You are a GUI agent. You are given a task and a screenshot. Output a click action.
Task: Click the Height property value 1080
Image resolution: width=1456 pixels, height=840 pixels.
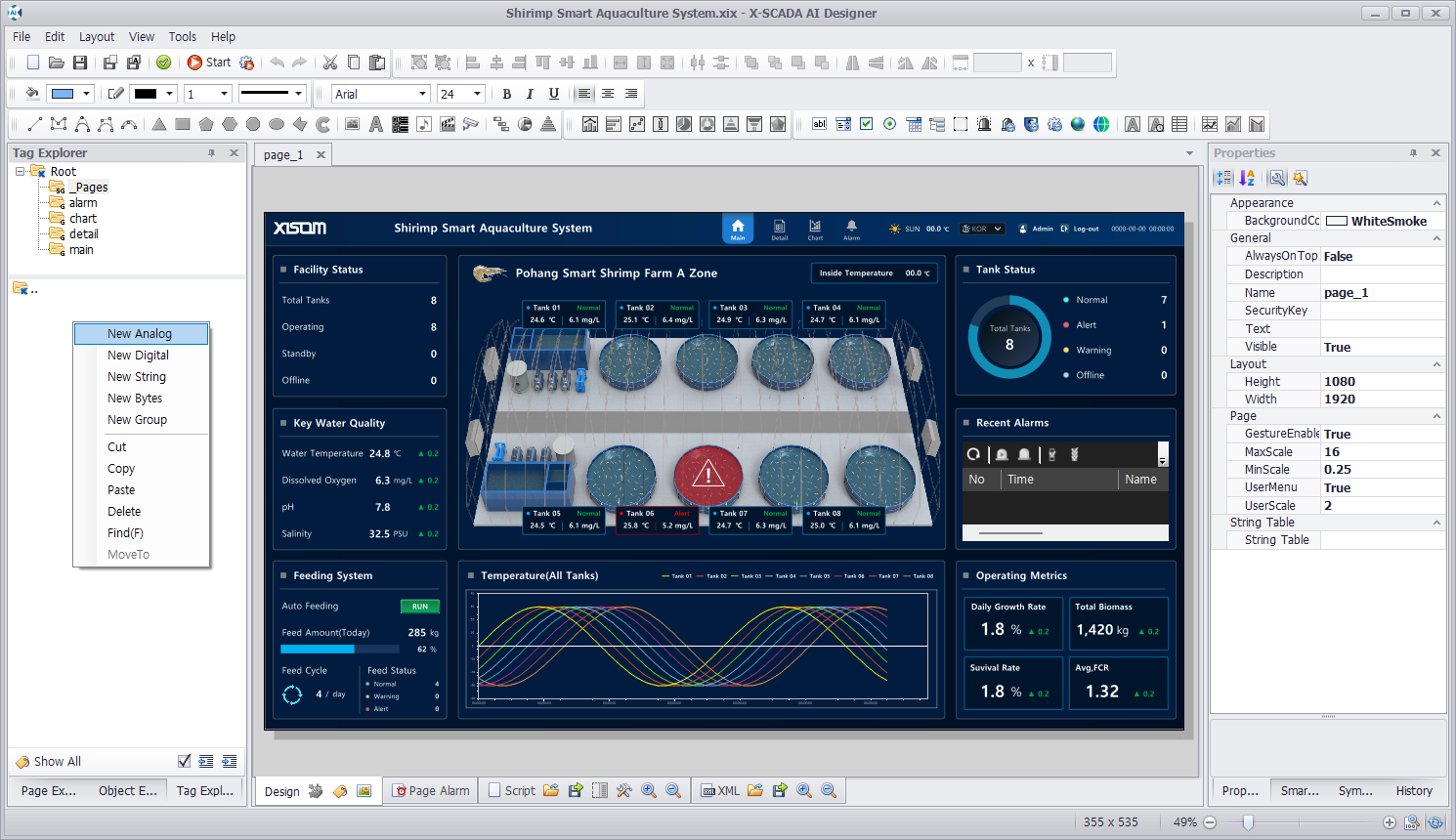[x=1383, y=382]
